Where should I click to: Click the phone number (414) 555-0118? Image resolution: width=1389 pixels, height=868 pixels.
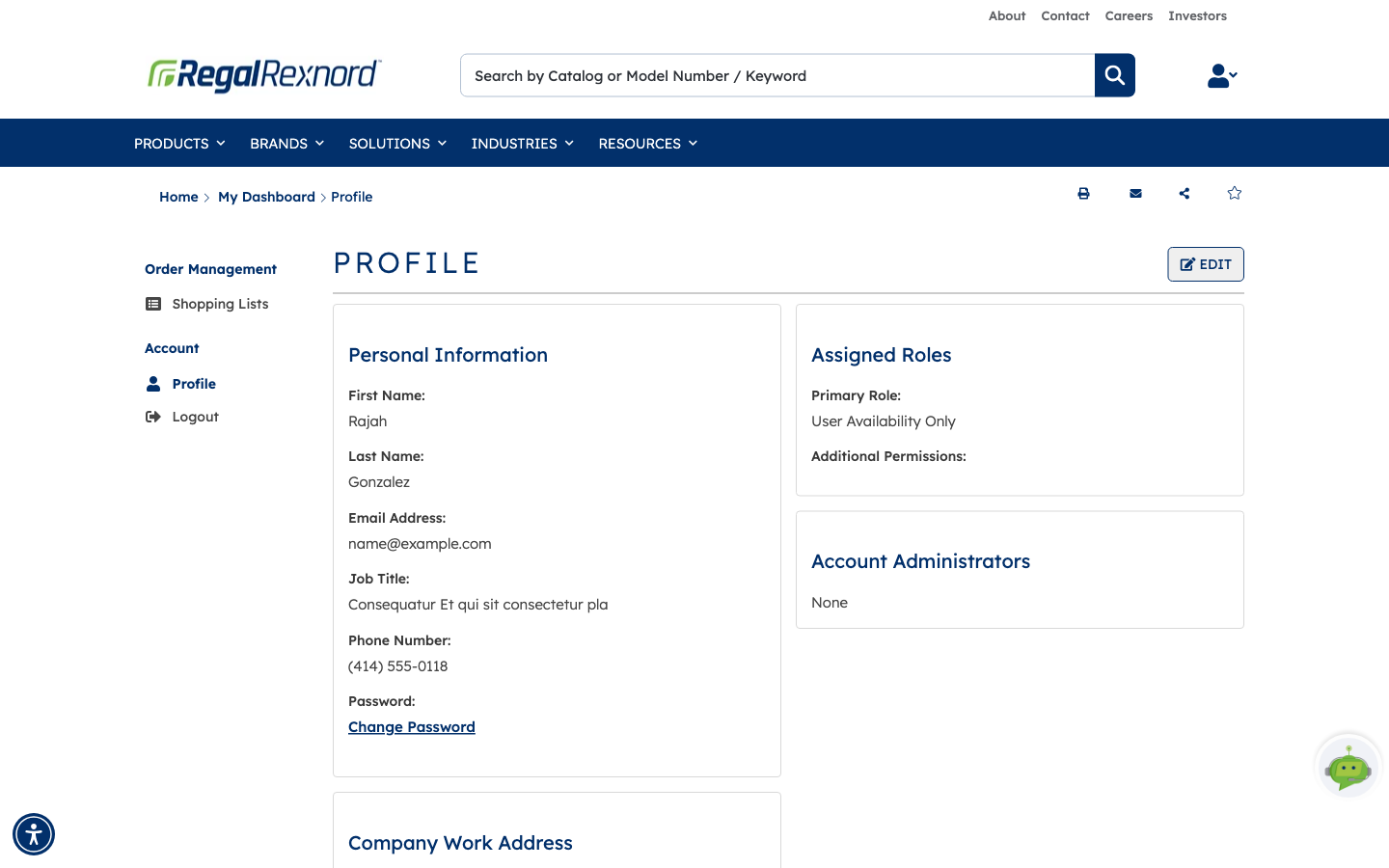[x=398, y=666]
